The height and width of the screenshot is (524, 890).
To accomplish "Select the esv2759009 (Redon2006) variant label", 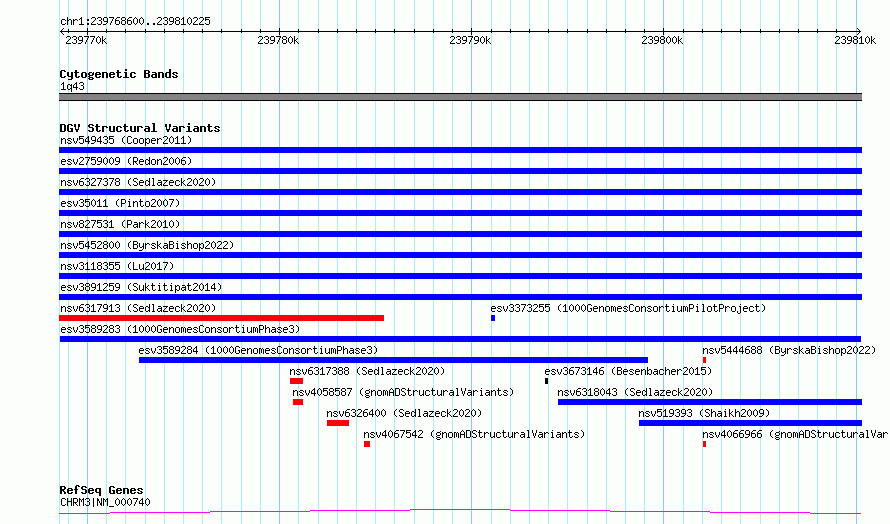I will [x=126, y=161].
